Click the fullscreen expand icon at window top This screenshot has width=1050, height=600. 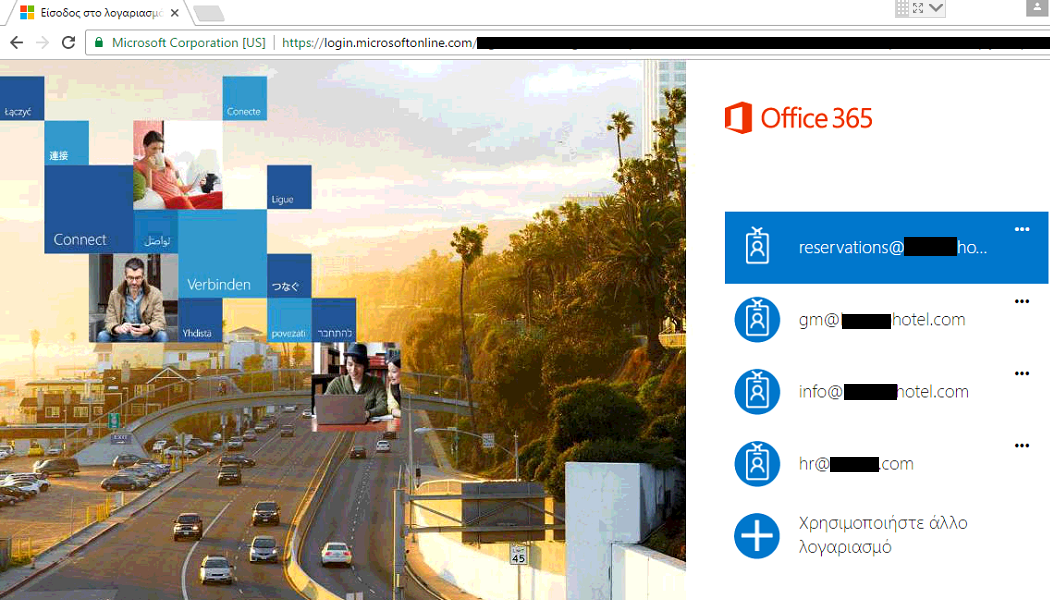click(x=918, y=8)
